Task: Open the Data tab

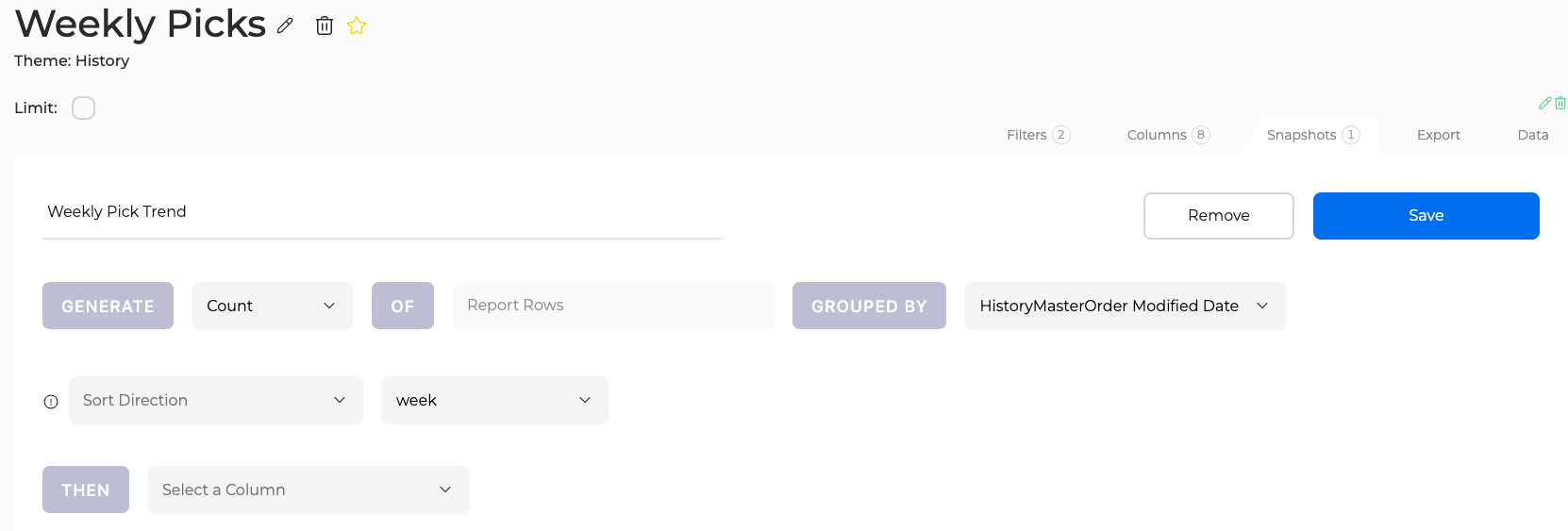Action: click(1533, 135)
